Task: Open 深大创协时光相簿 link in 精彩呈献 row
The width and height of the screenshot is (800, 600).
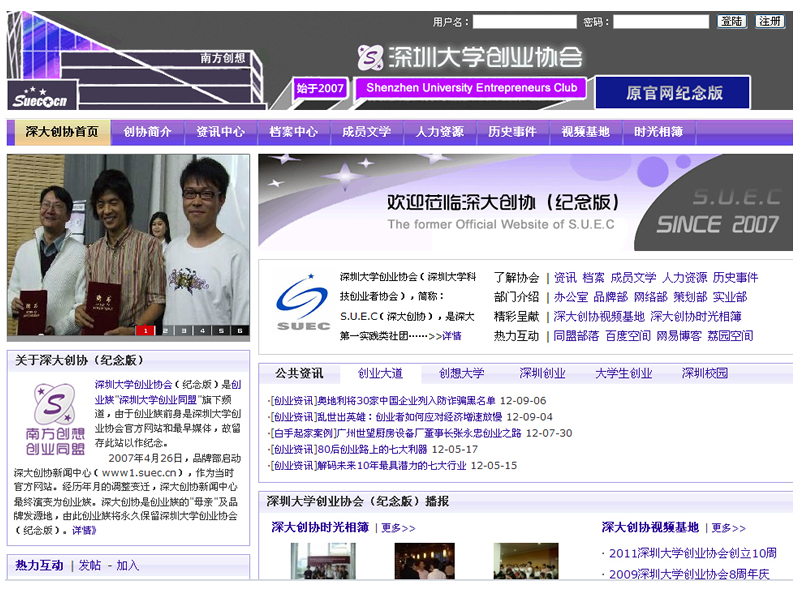Action: 696,316
